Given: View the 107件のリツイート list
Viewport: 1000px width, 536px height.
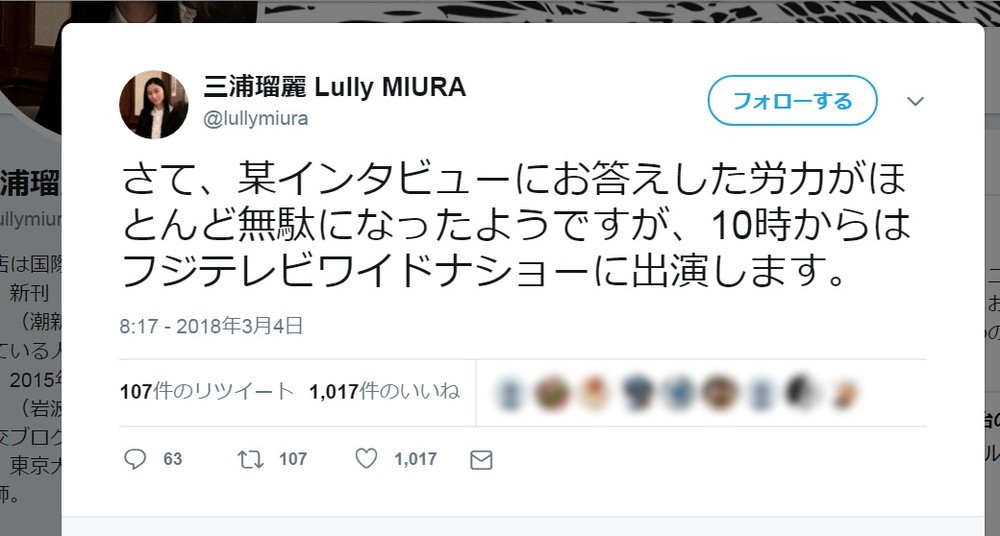Looking at the screenshot, I should [x=207, y=391].
